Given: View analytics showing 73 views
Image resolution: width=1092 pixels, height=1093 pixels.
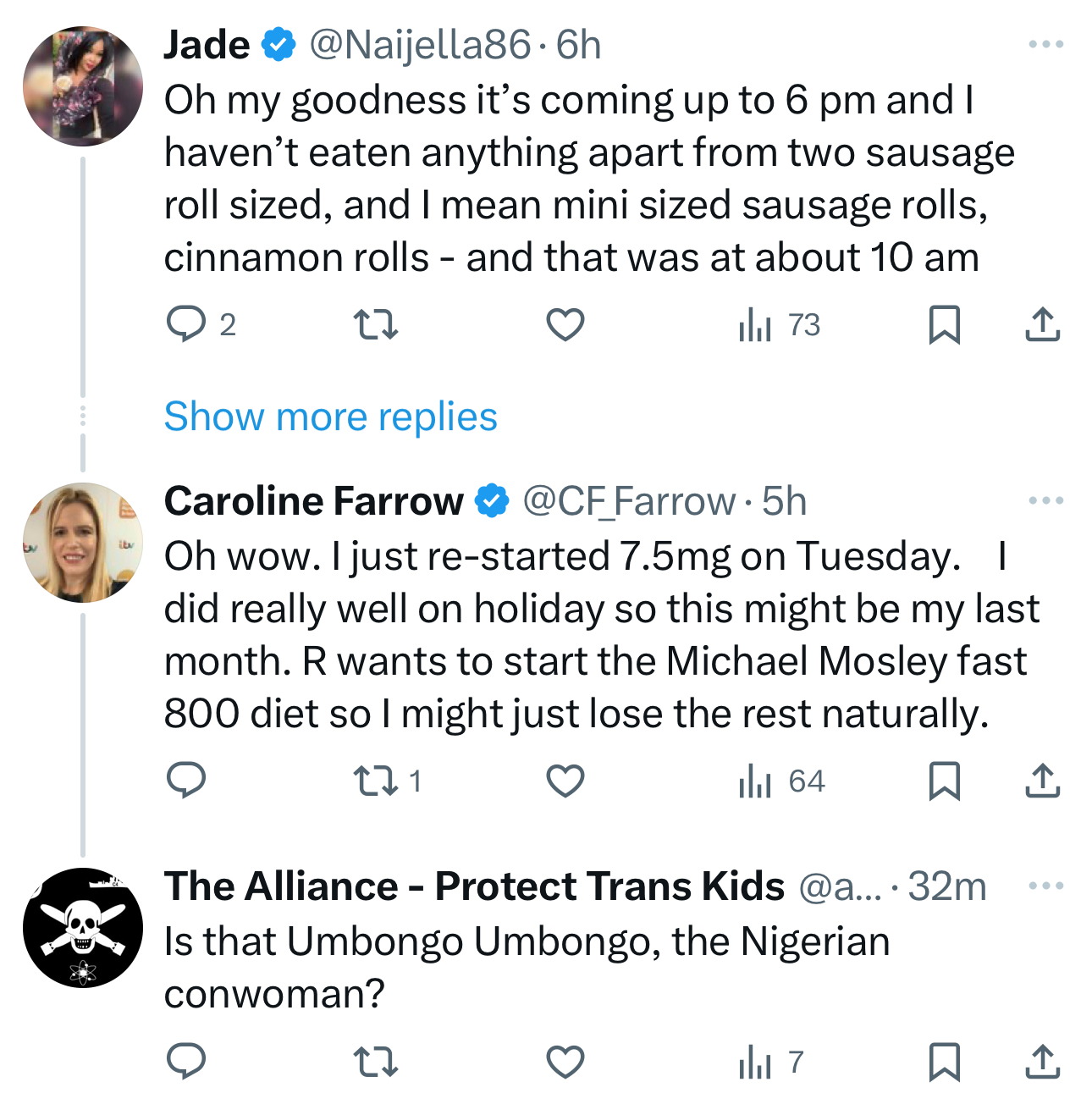Looking at the screenshot, I should pos(779,325).
